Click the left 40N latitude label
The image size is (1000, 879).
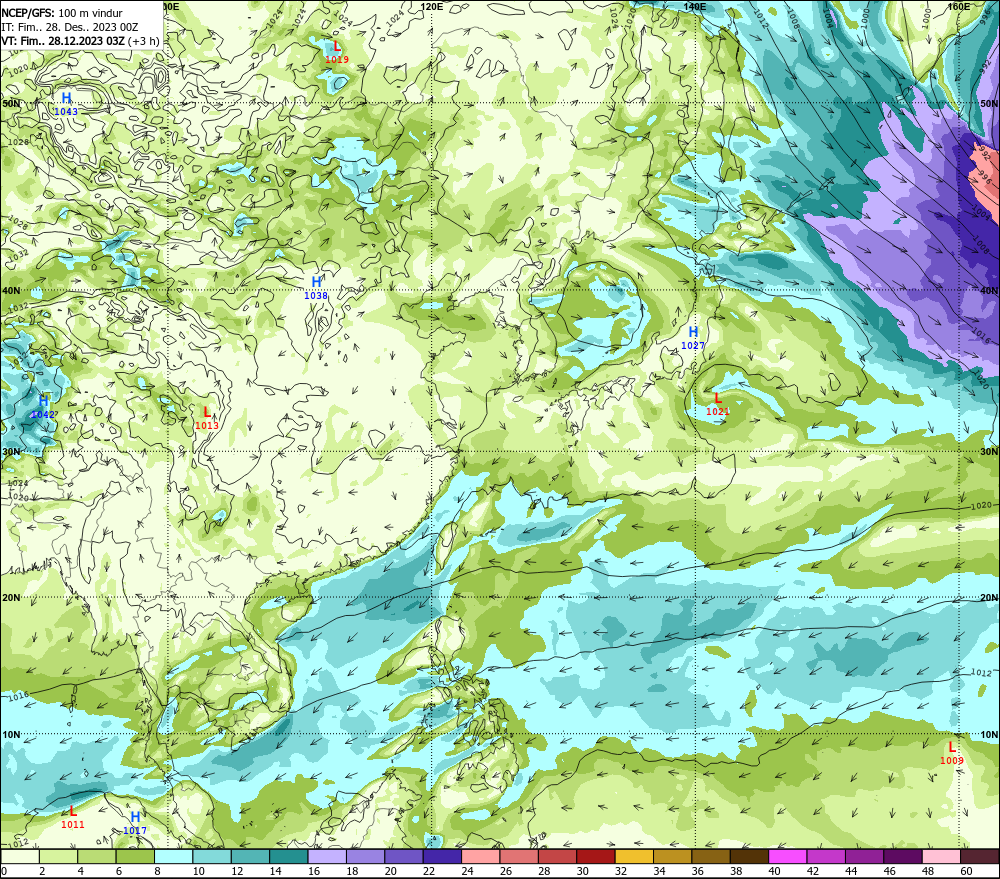point(11,290)
